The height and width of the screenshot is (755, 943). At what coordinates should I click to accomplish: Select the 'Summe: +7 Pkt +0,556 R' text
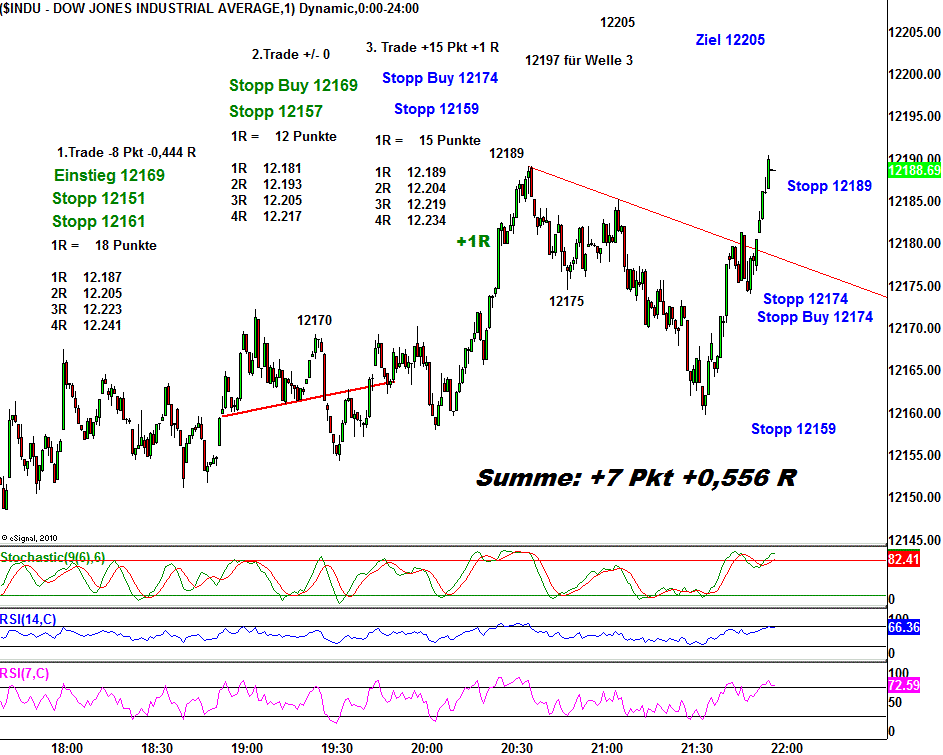[x=636, y=478]
